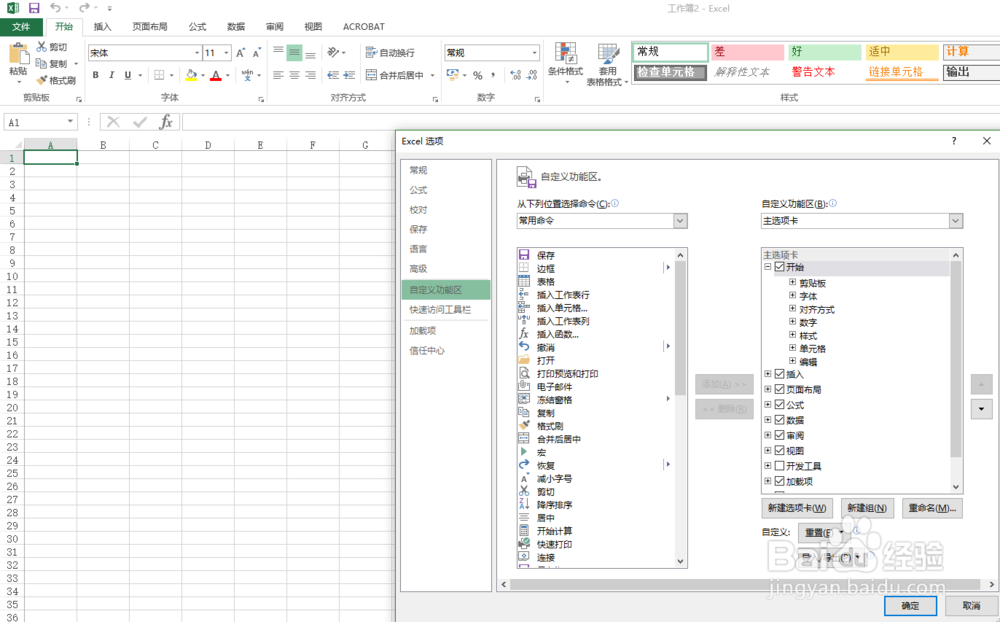Click the Format Painter brush in ribbon

42,80
